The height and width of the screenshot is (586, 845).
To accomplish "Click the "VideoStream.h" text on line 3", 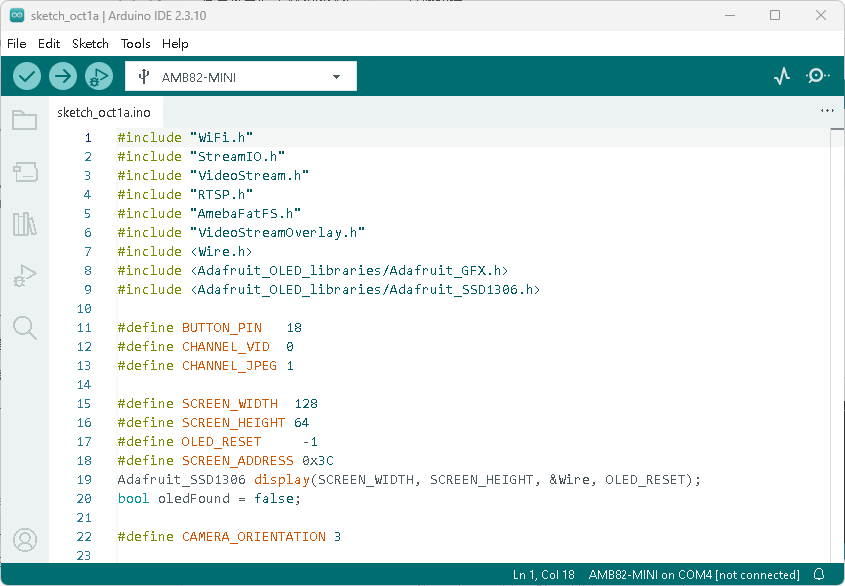I will pos(250,175).
